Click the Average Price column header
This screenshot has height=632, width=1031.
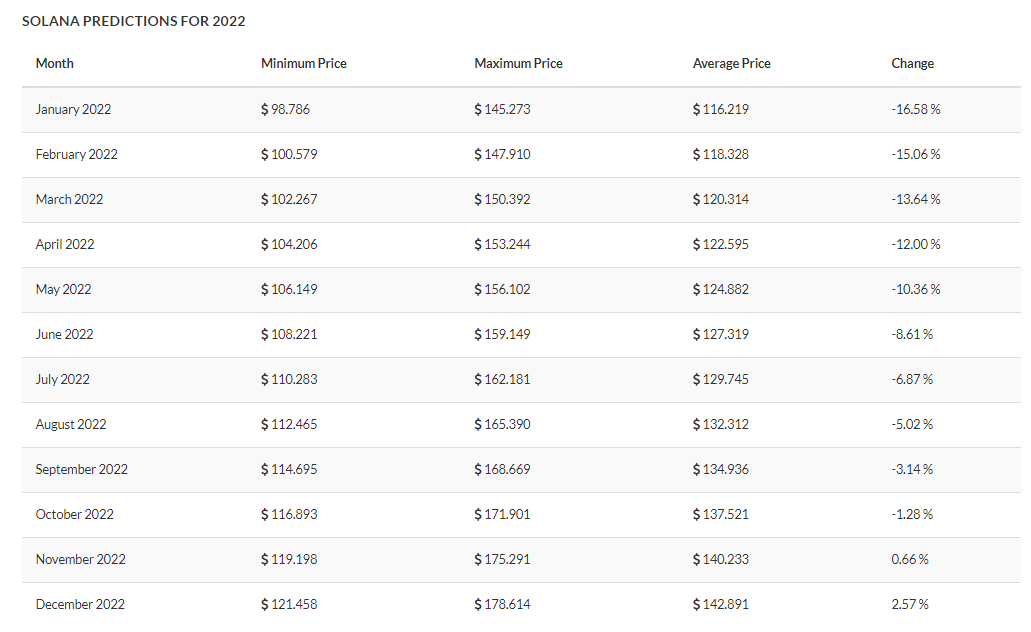coord(732,64)
